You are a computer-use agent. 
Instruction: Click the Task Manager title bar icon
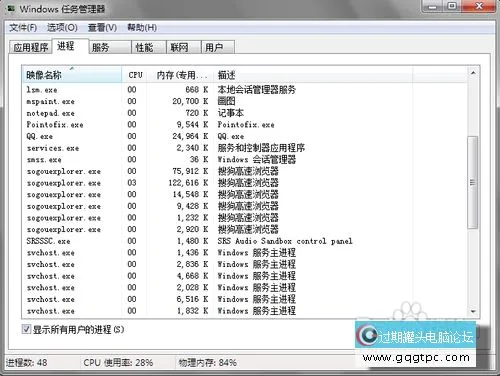pos(11,9)
